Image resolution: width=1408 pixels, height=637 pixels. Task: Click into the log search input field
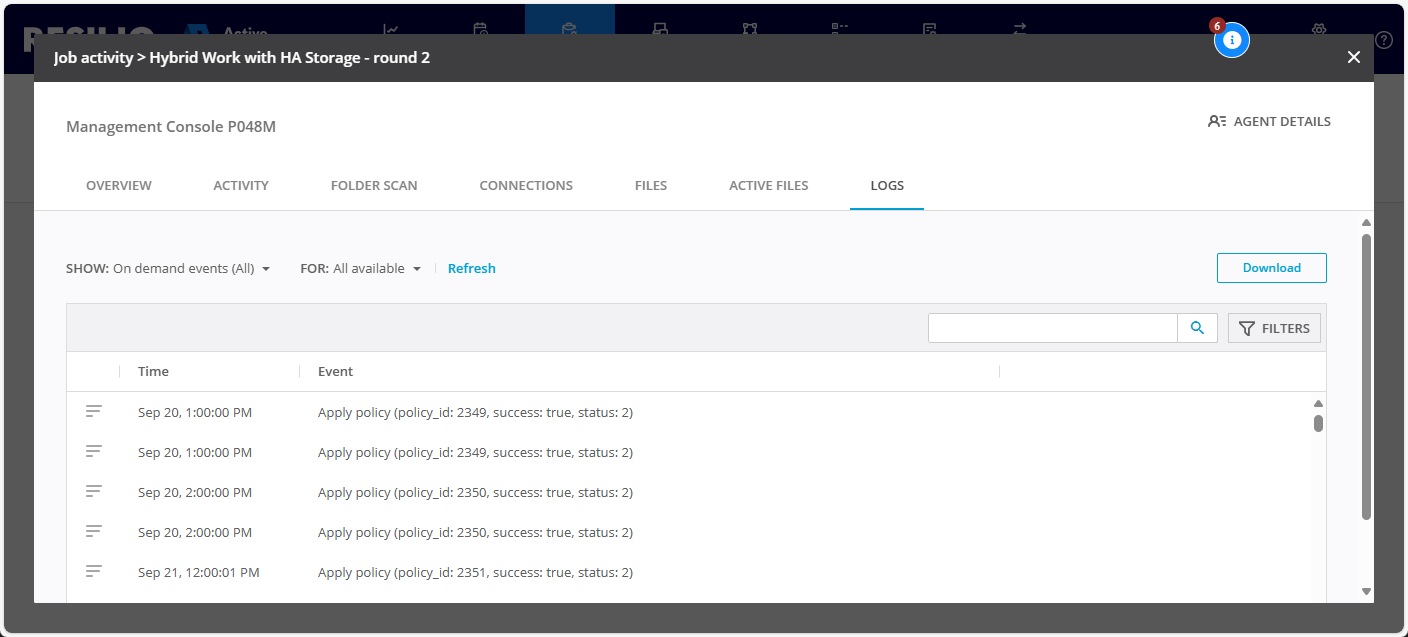pyautogui.click(x=1052, y=328)
